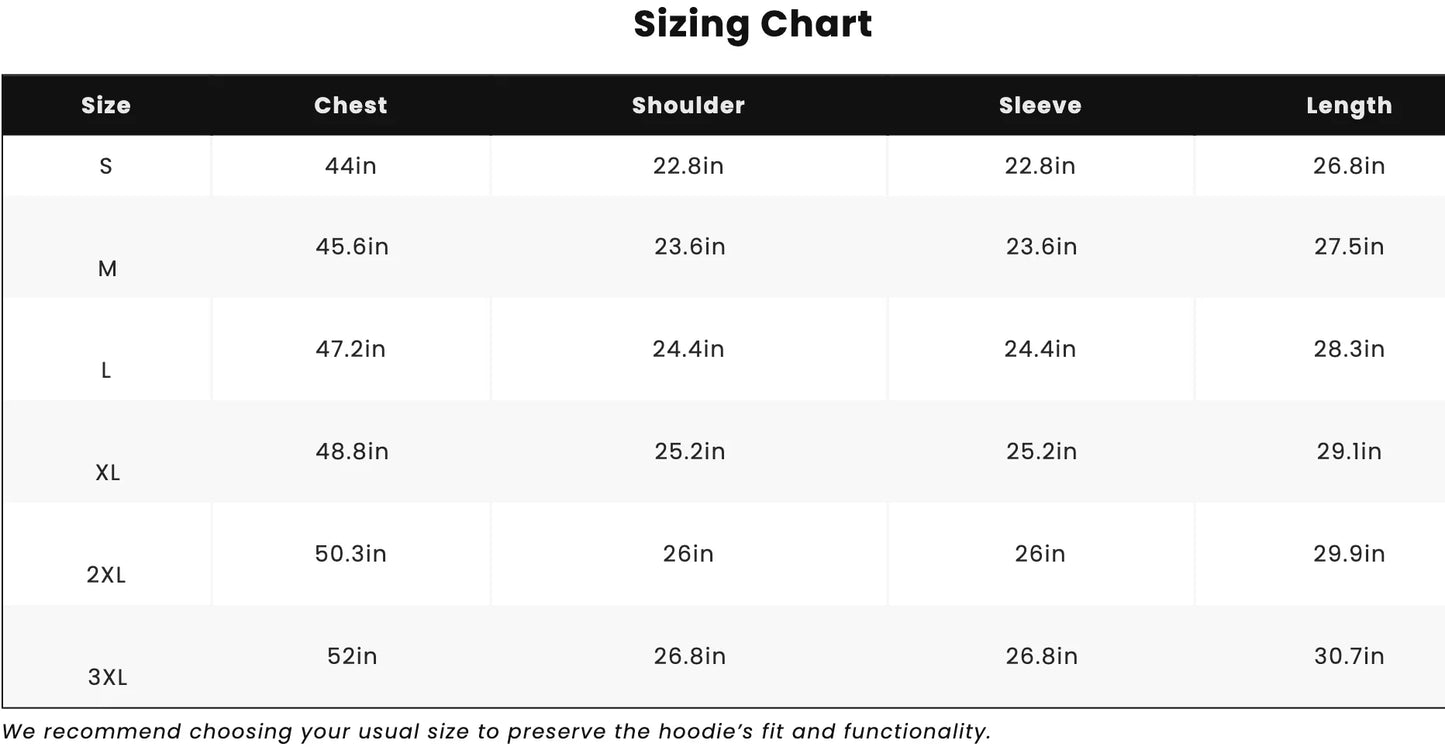Select the 27.5in length cell
This screenshot has width=1445, height=754.
point(1349,247)
